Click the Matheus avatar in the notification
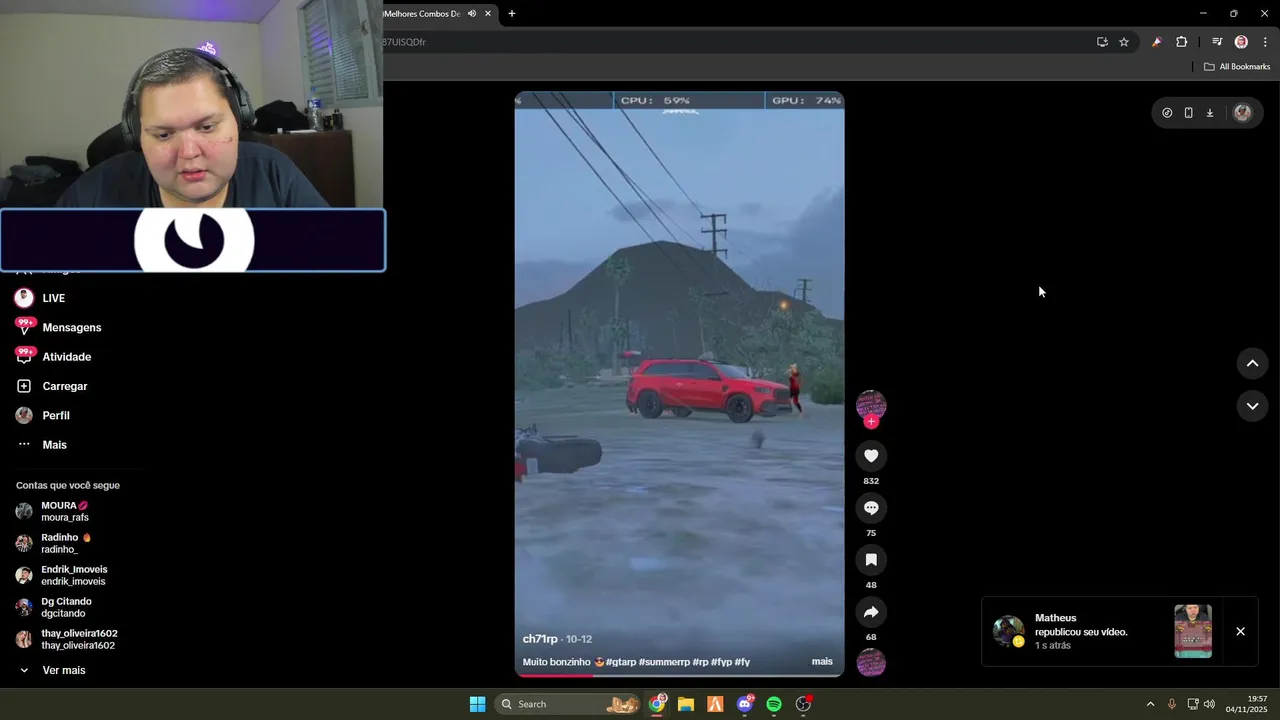 coord(1008,631)
